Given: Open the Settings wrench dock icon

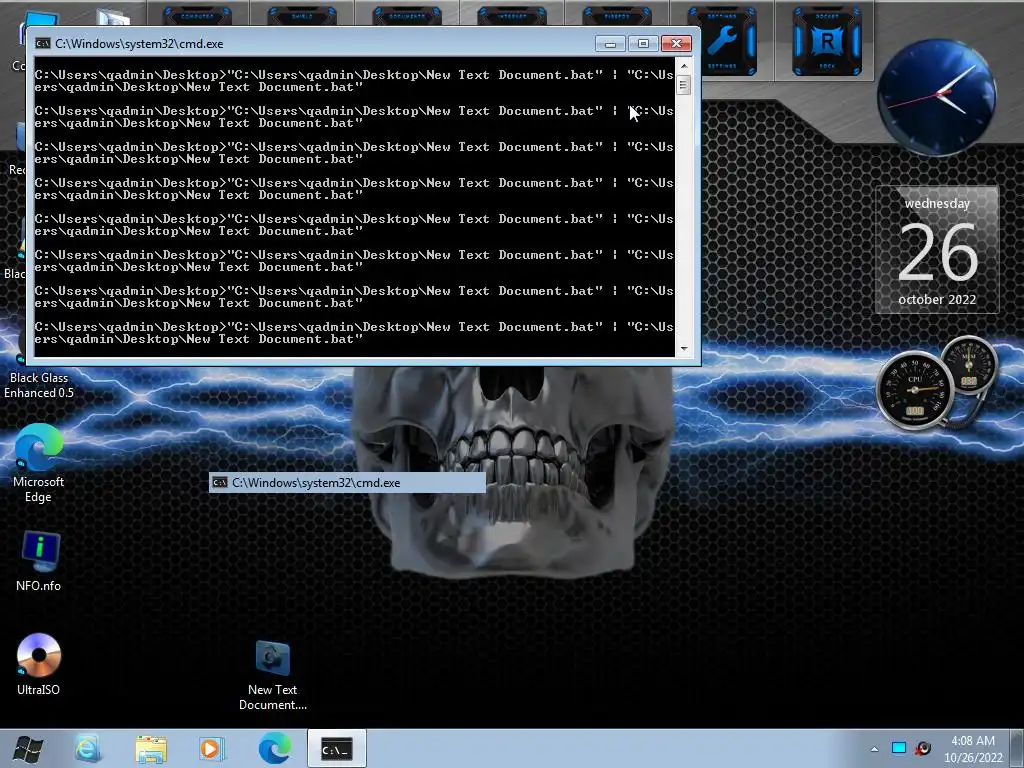Looking at the screenshot, I should (x=722, y=41).
